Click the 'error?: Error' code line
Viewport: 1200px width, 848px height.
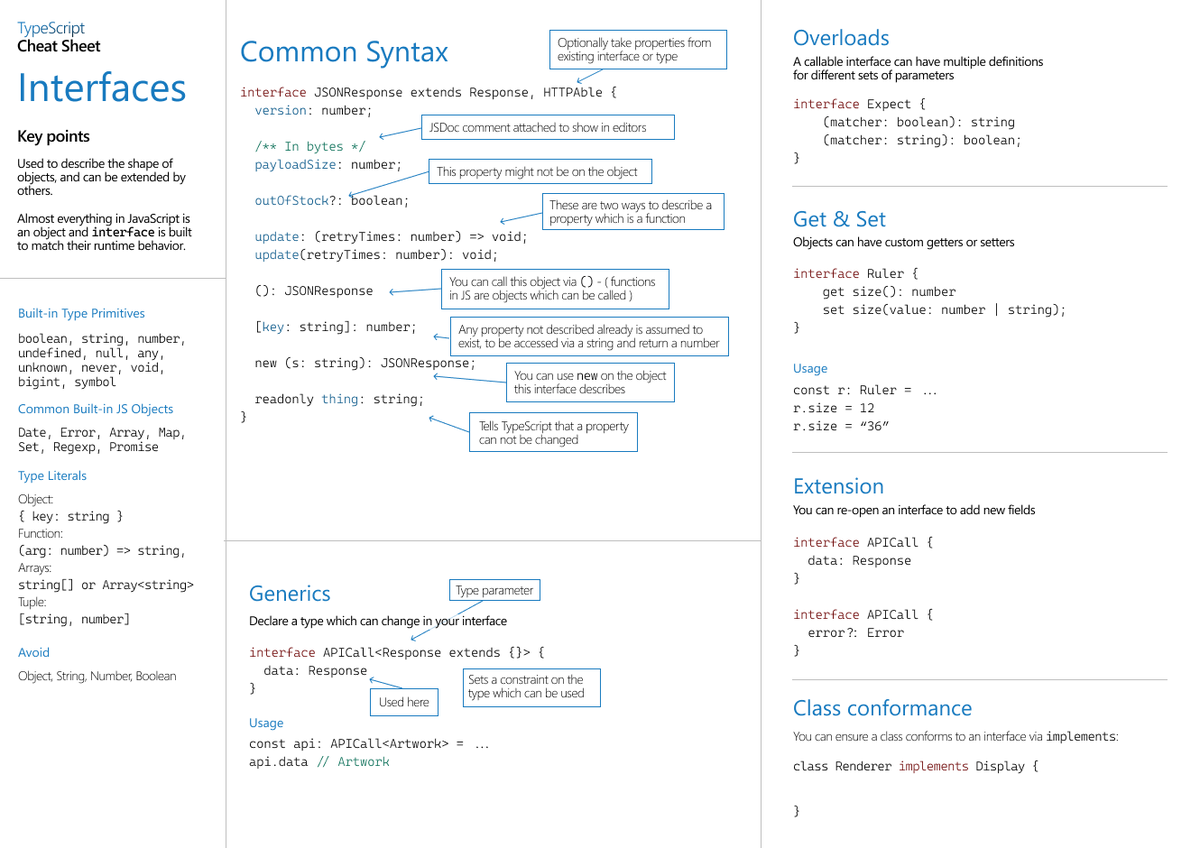(x=855, y=633)
